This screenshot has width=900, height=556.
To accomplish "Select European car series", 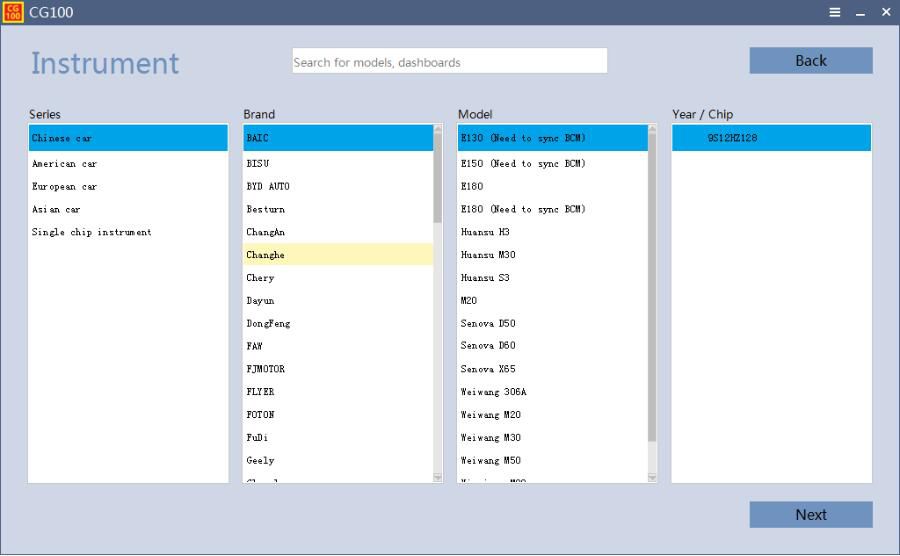I will 65,187.
